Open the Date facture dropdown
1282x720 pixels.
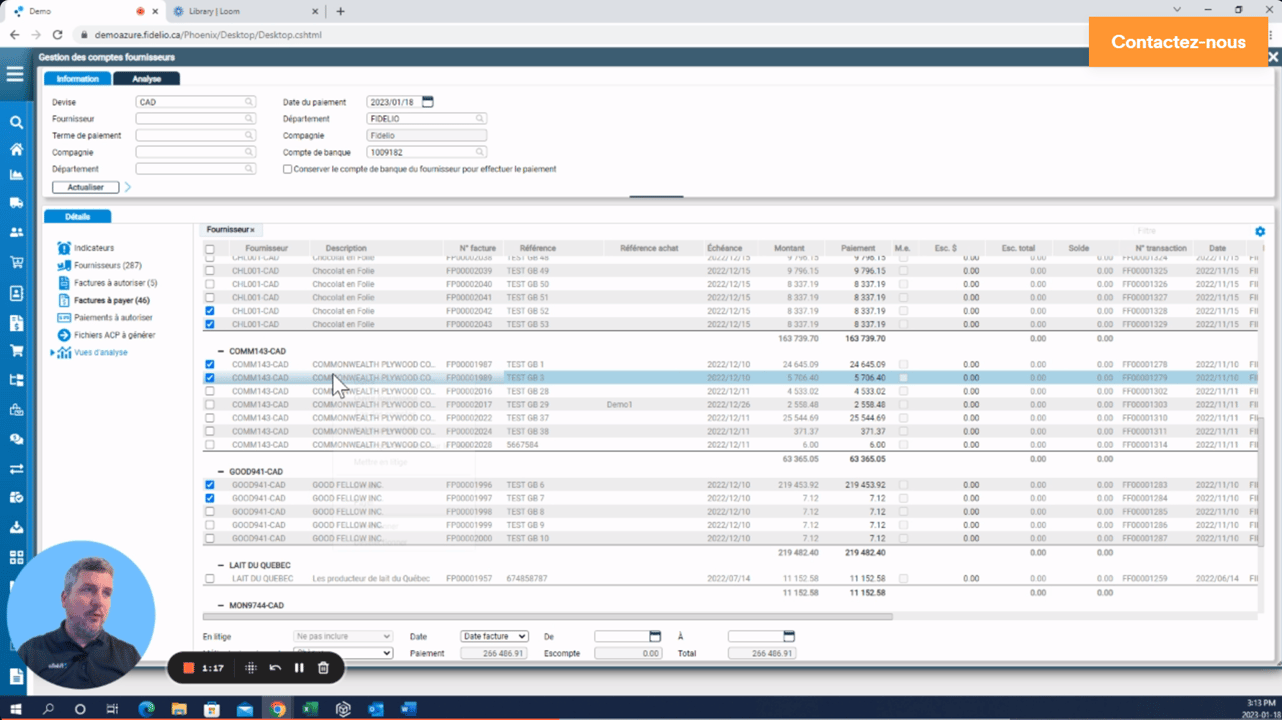pos(494,636)
